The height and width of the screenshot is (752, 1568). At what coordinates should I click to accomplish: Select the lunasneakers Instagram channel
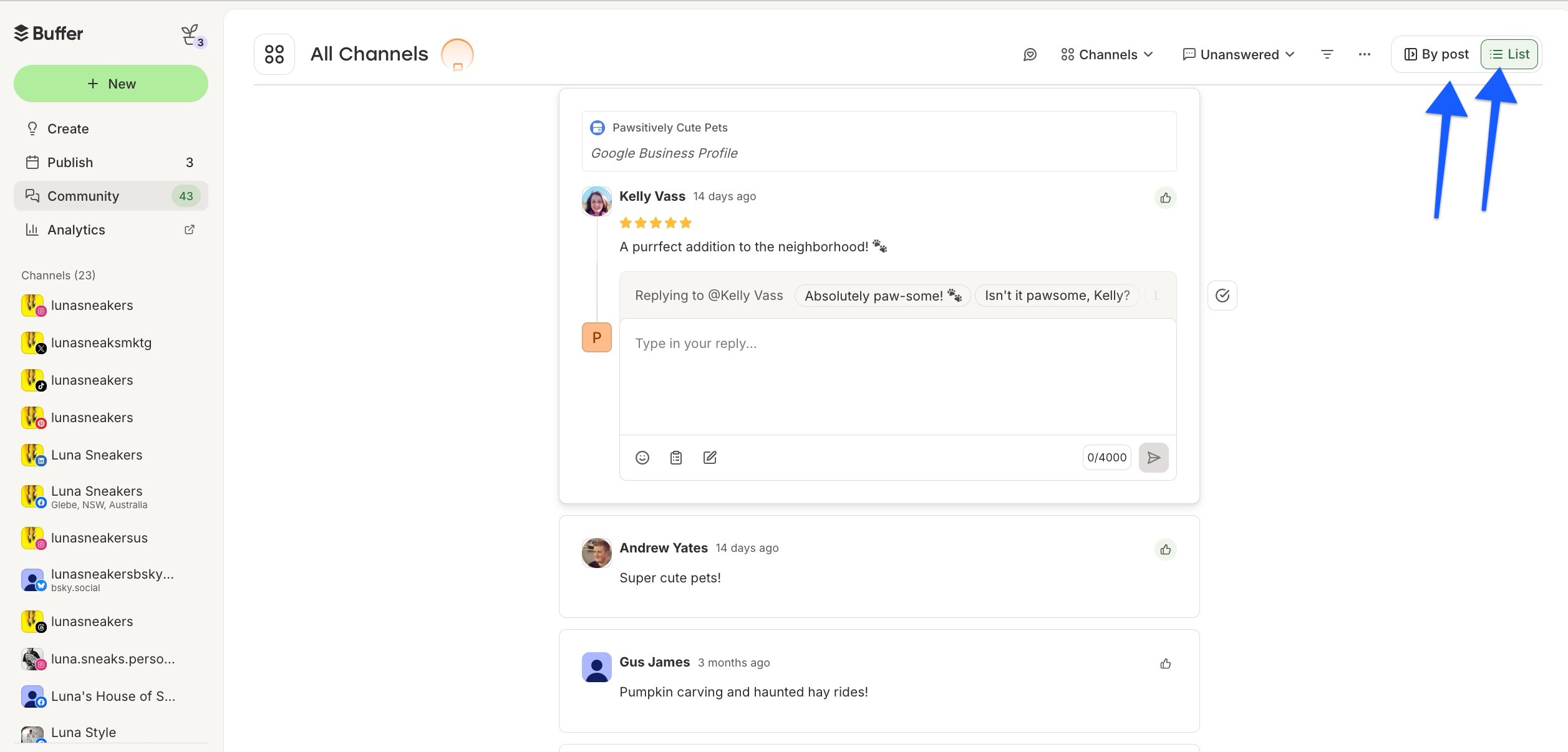point(111,306)
